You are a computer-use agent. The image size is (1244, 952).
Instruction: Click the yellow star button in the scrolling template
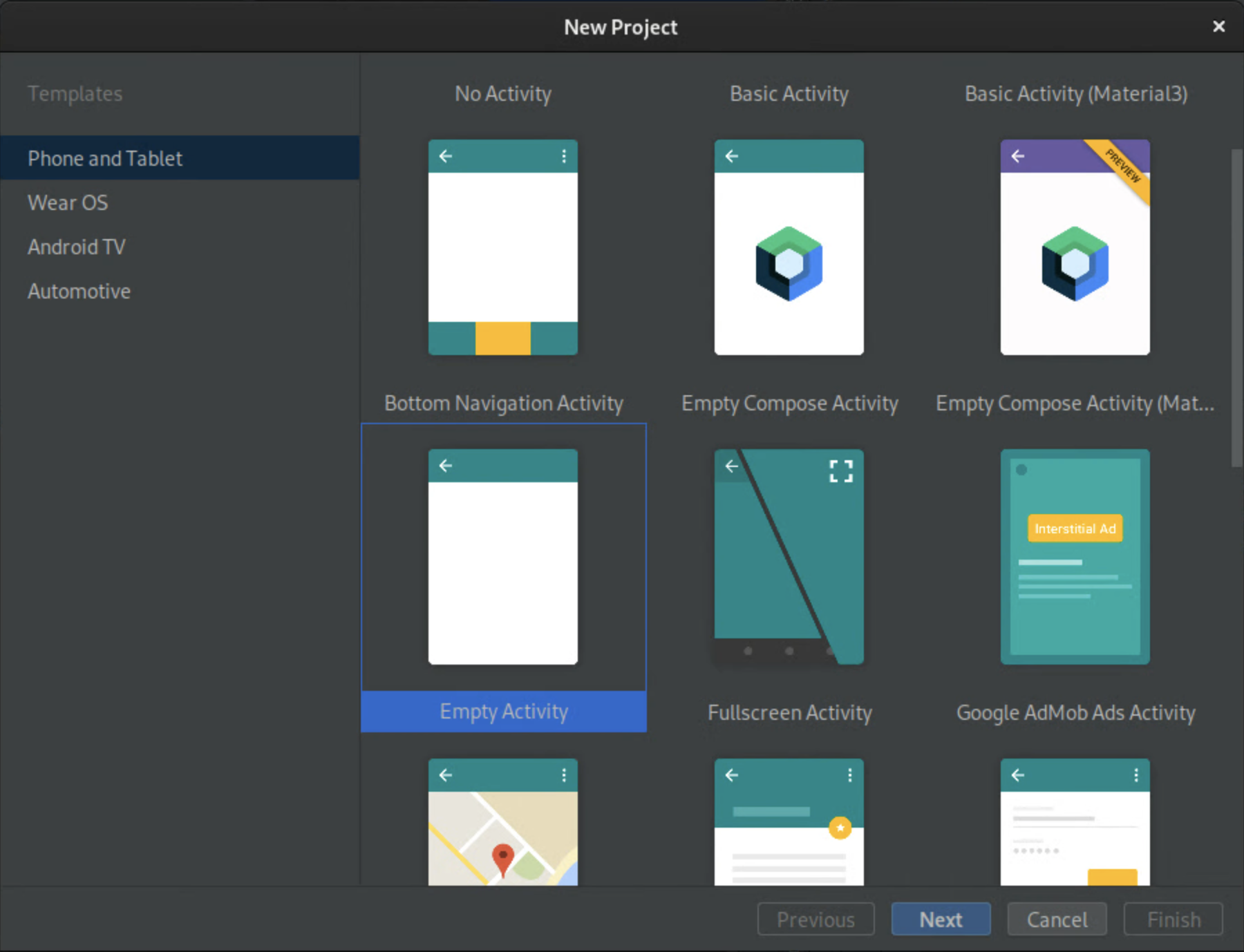click(840, 828)
